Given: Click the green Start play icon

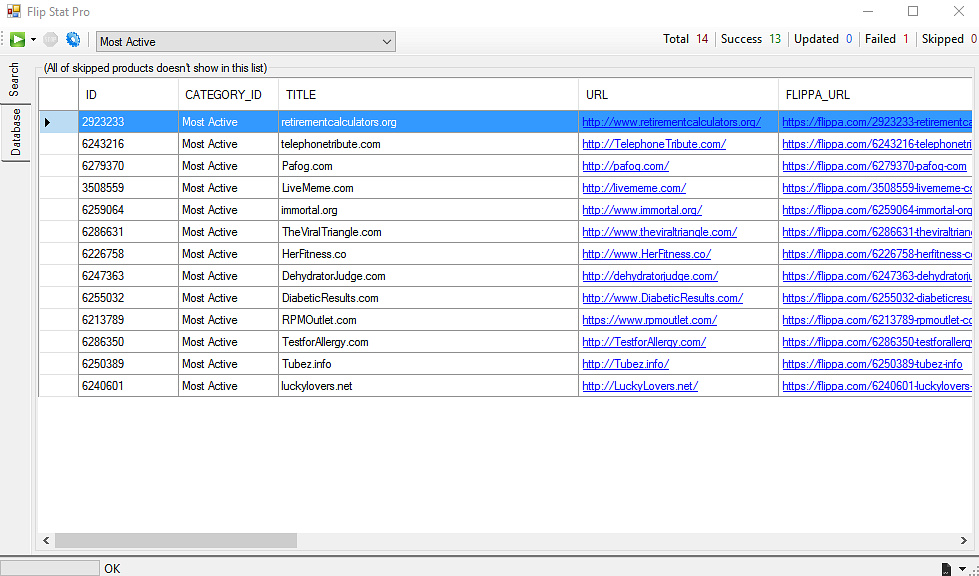Looking at the screenshot, I should 17,40.
